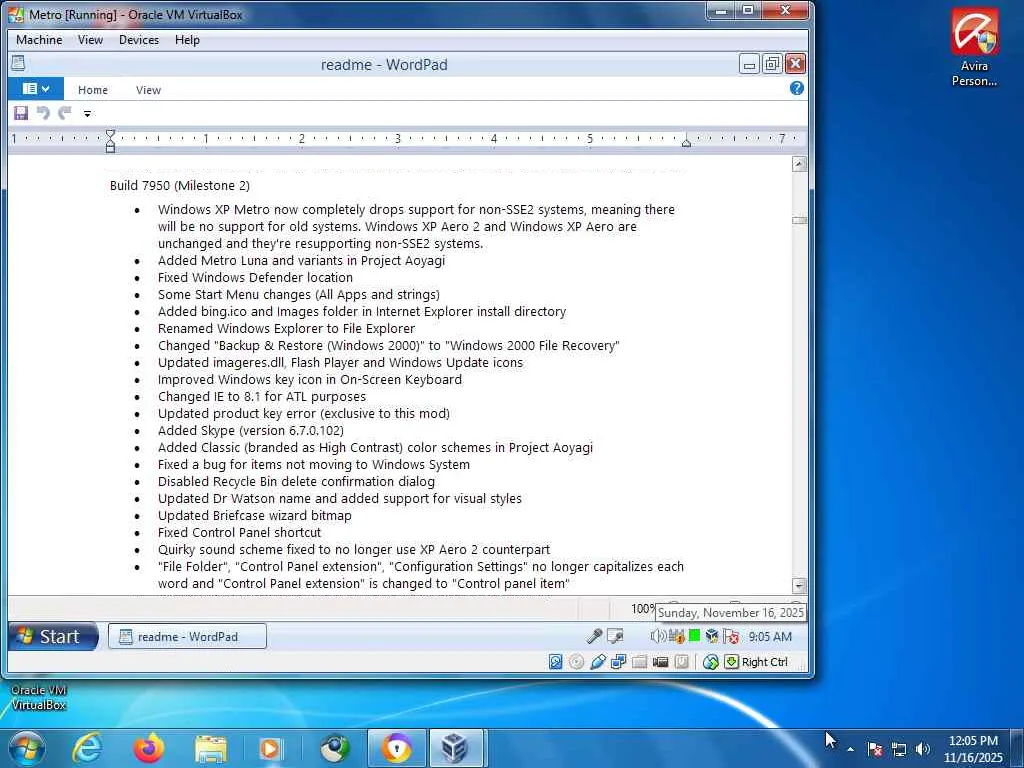Open the VirtualBox Machine menu
The image size is (1024, 768).
pos(39,40)
